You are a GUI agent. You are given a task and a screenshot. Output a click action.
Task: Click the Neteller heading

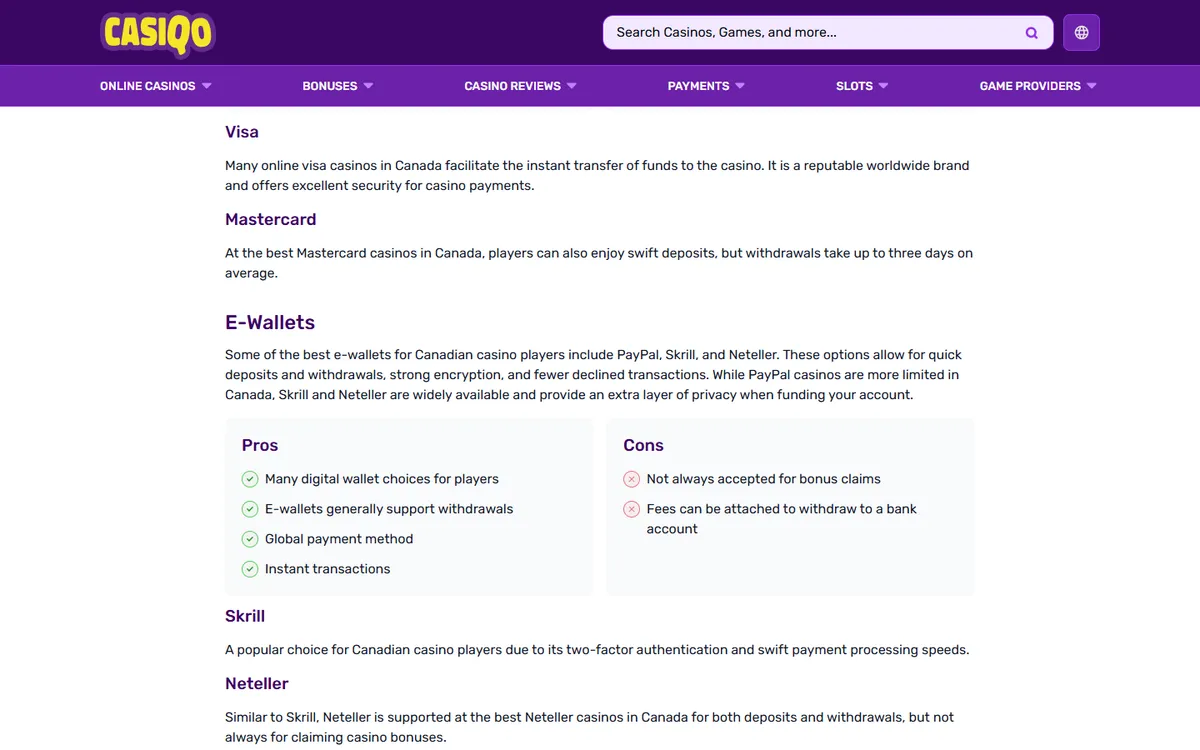[257, 684]
